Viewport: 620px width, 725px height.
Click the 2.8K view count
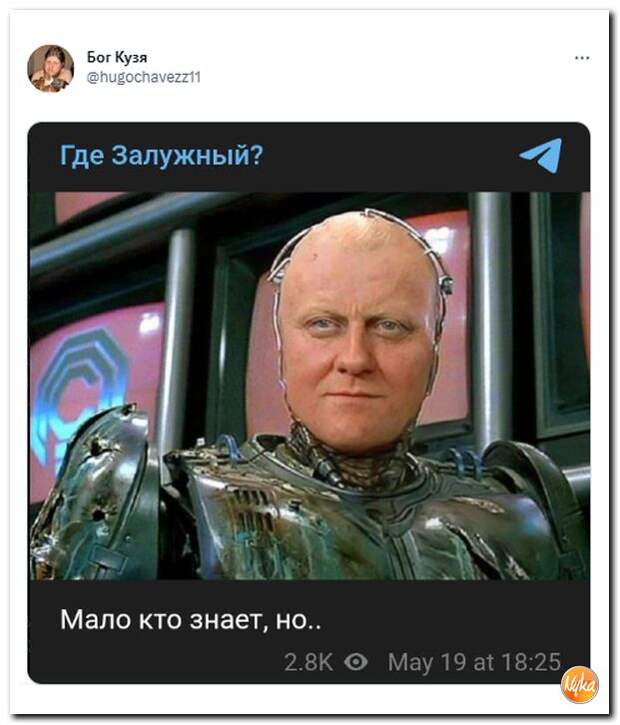[x=308, y=662]
